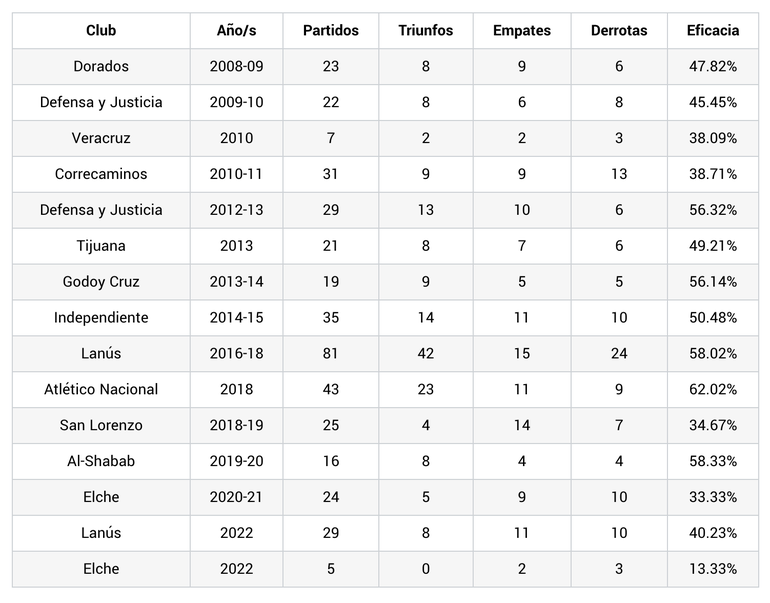
Task: Click the 62.02% efficacy cell
Action: click(x=712, y=389)
